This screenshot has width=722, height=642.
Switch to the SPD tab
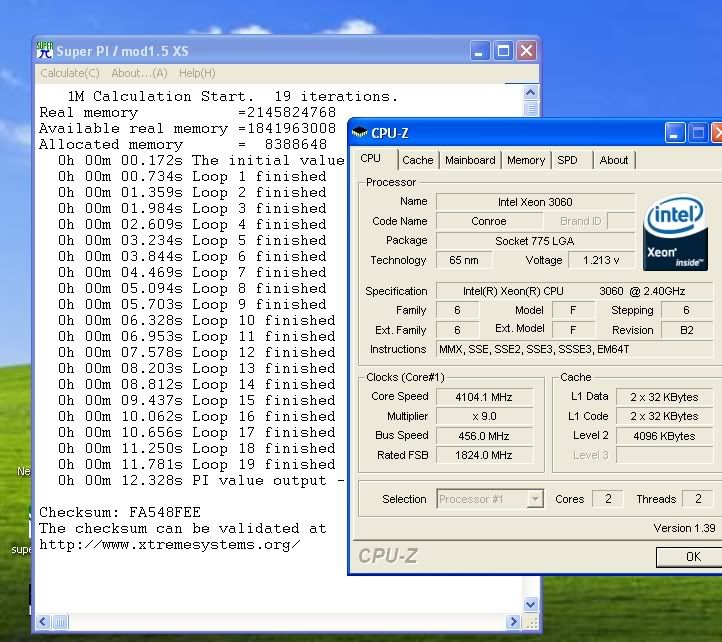pyautogui.click(x=567, y=160)
